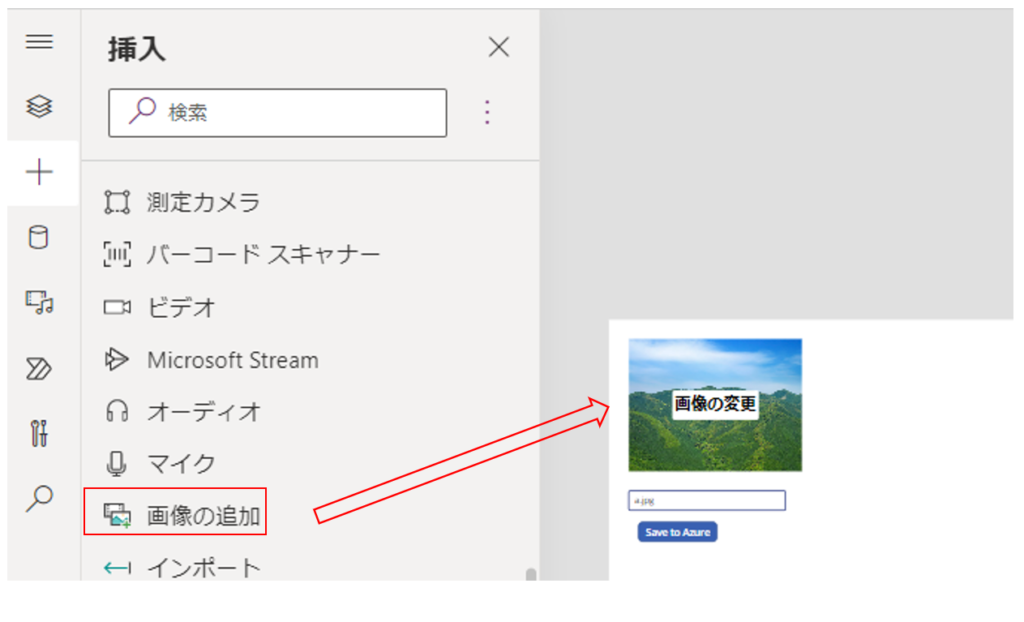Open Power Automate icon in sidebar

pyautogui.click(x=39, y=368)
